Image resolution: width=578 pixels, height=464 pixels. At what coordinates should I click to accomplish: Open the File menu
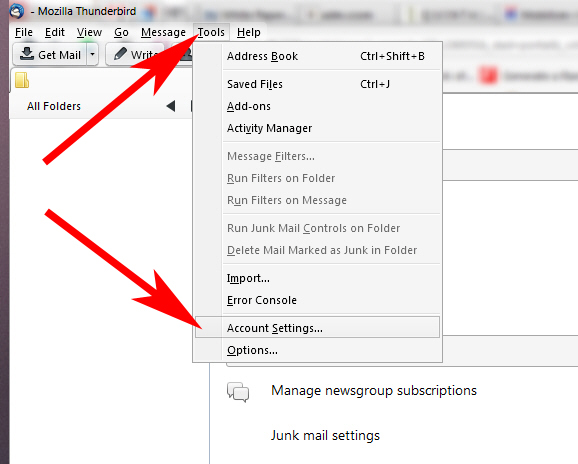24,32
